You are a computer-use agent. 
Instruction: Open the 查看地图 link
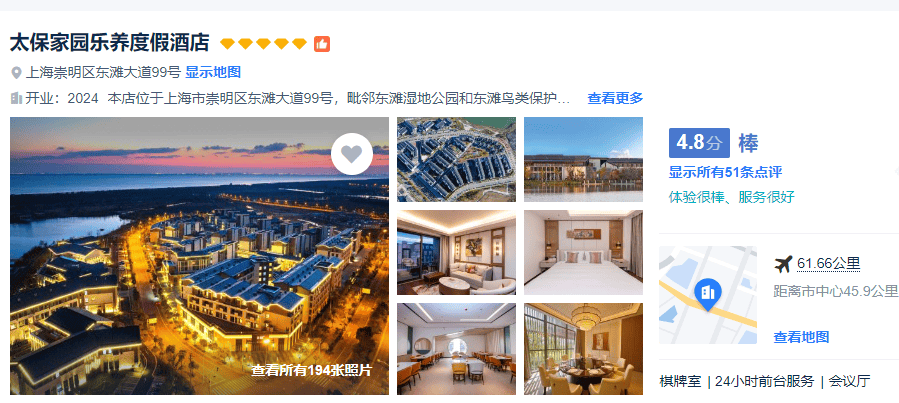coord(801,337)
